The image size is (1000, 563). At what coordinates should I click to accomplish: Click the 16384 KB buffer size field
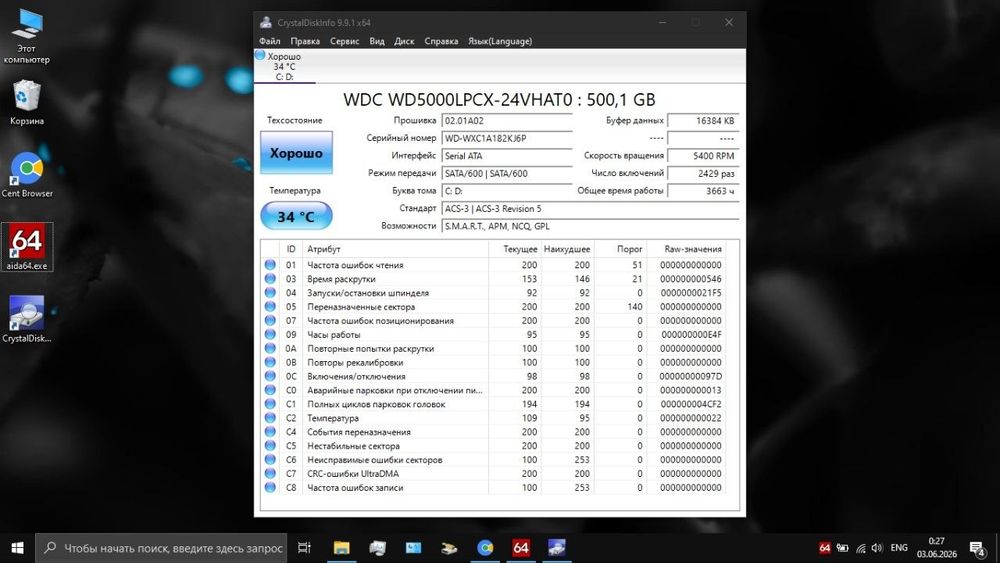703,121
